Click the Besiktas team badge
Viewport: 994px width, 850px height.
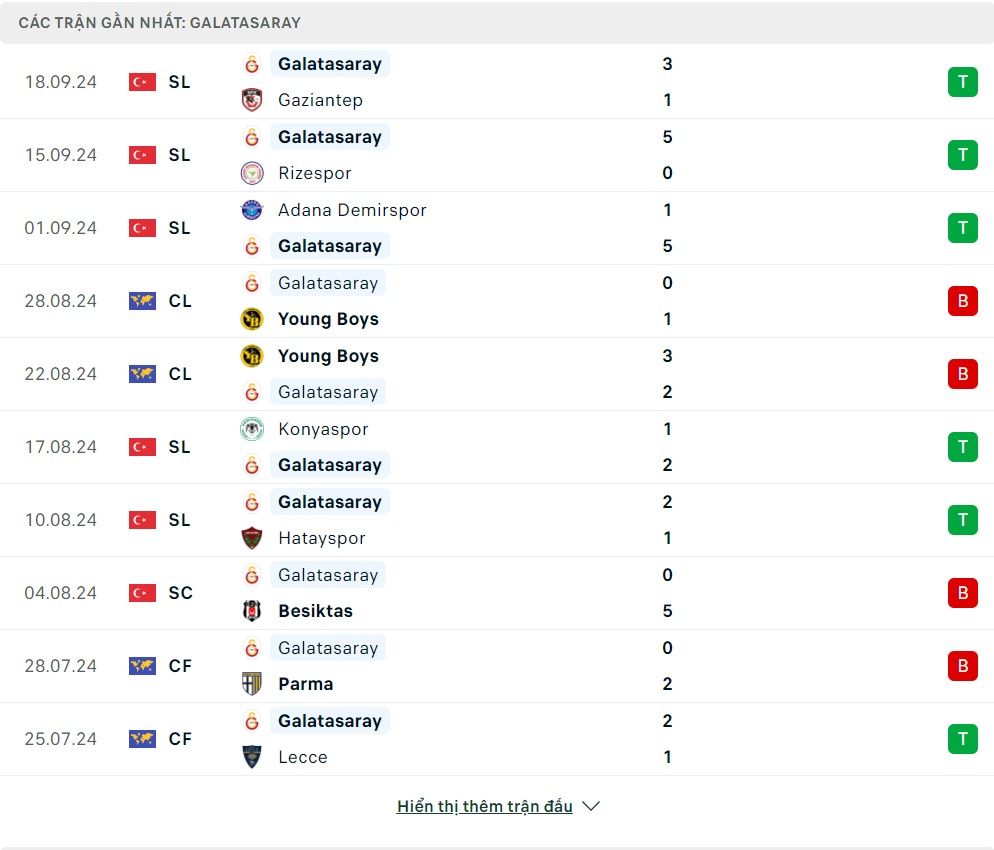252,611
